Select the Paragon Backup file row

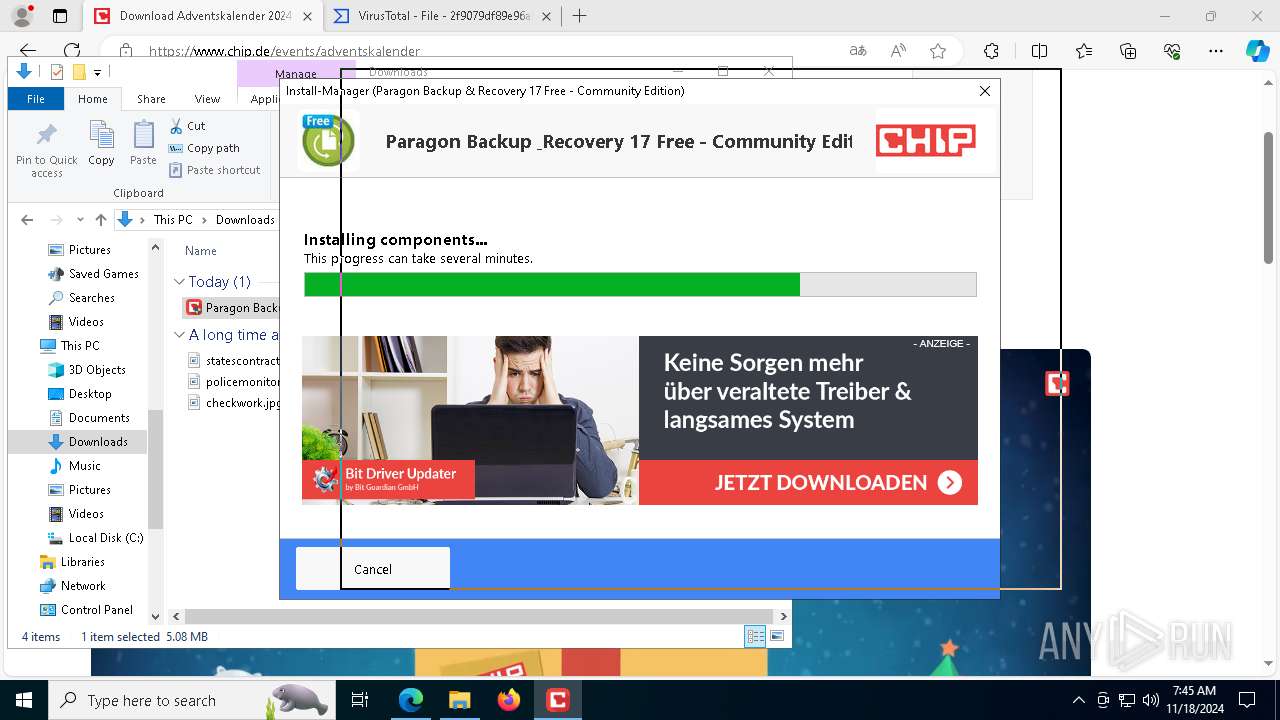(x=232, y=308)
